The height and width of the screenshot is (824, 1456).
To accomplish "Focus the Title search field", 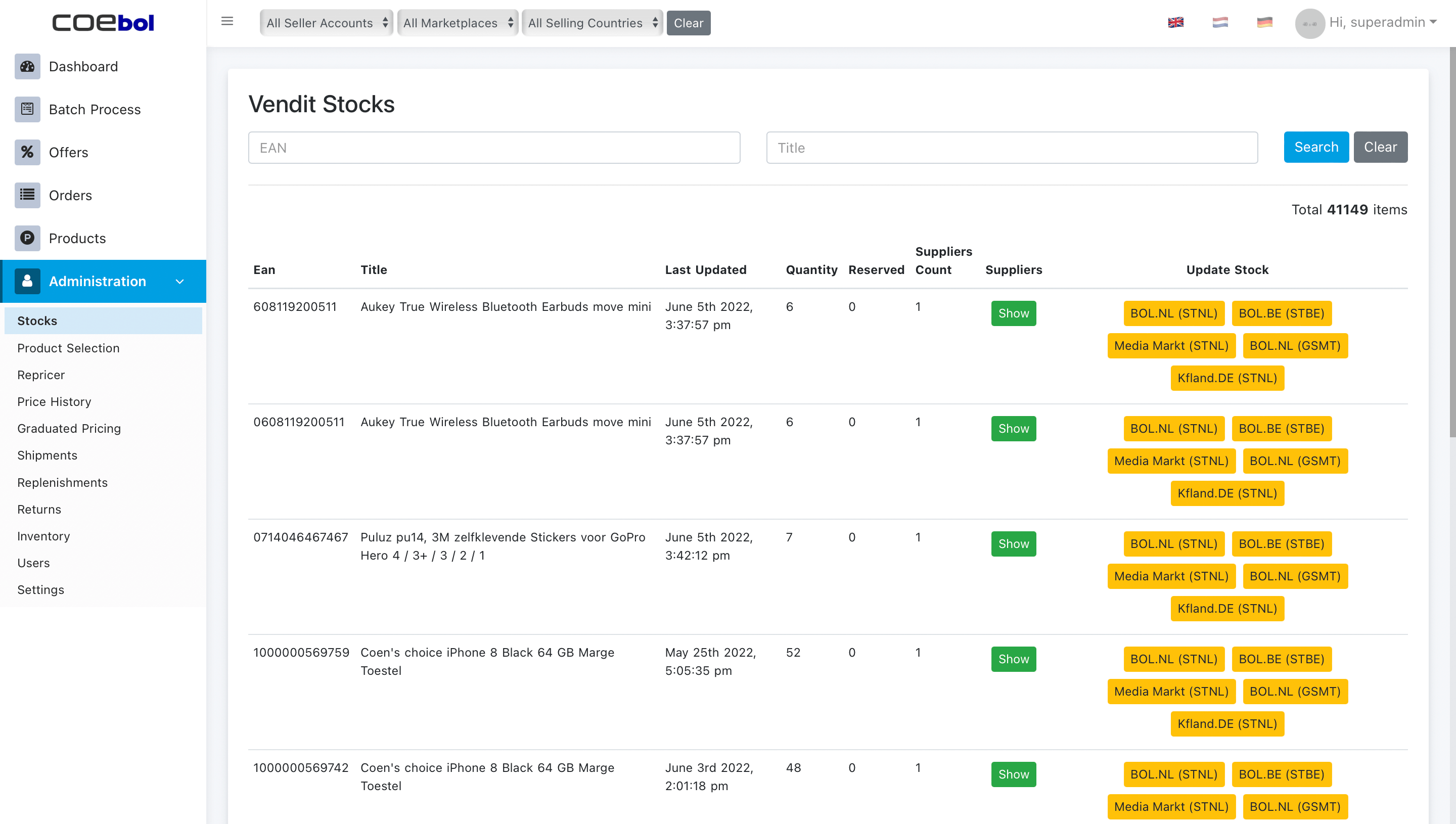I will coord(1012,148).
